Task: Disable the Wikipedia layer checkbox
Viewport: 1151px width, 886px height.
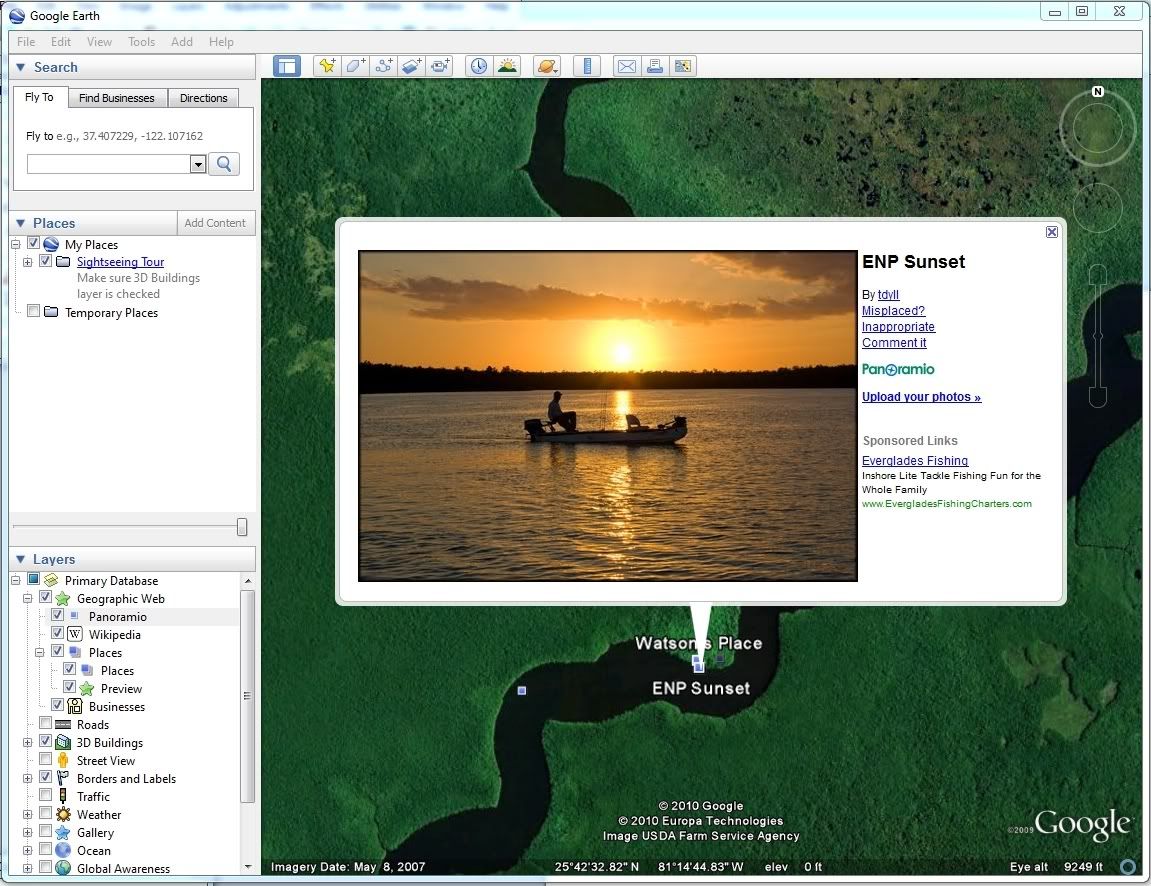Action: pos(57,633)
